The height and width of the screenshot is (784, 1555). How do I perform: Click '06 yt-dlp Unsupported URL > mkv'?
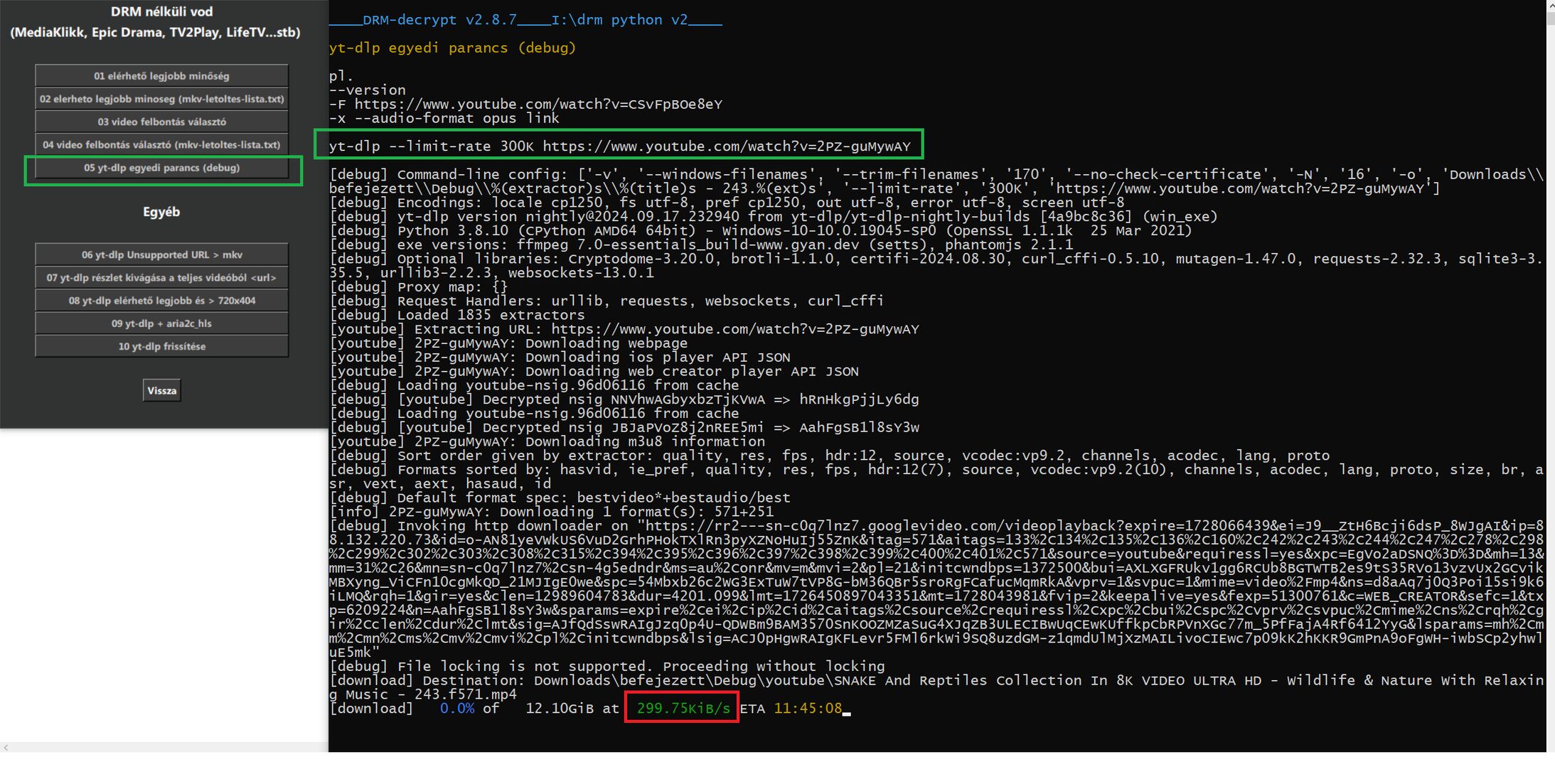[161, 254]
